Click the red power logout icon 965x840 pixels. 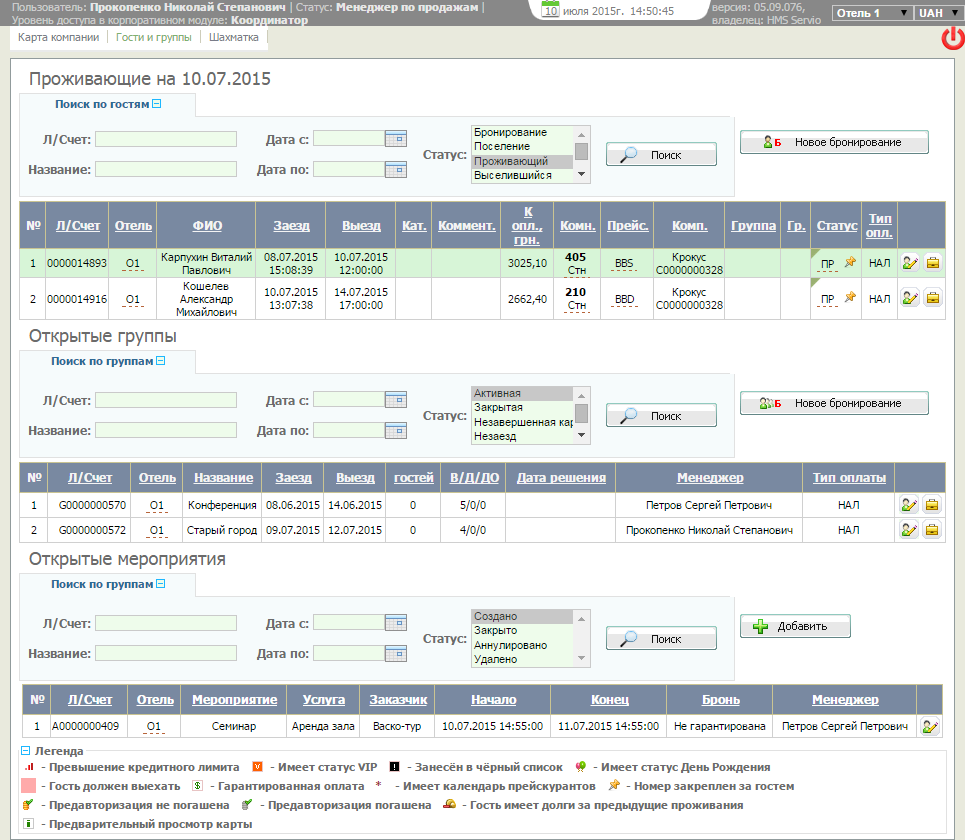(x=952, y=39)
